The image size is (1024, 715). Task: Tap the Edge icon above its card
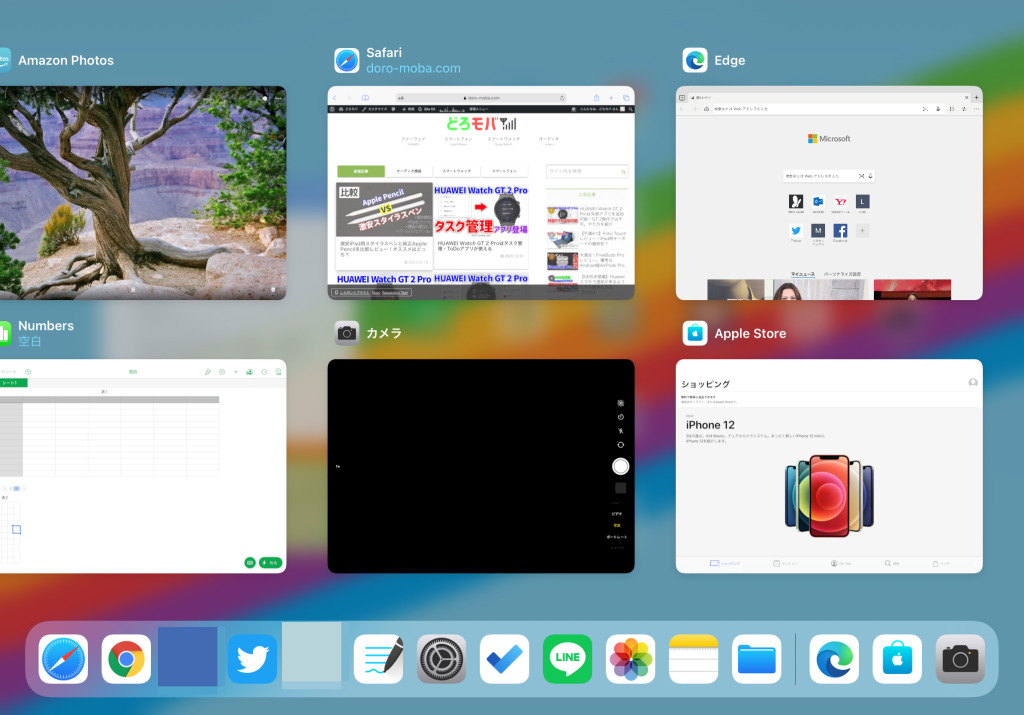695,60
